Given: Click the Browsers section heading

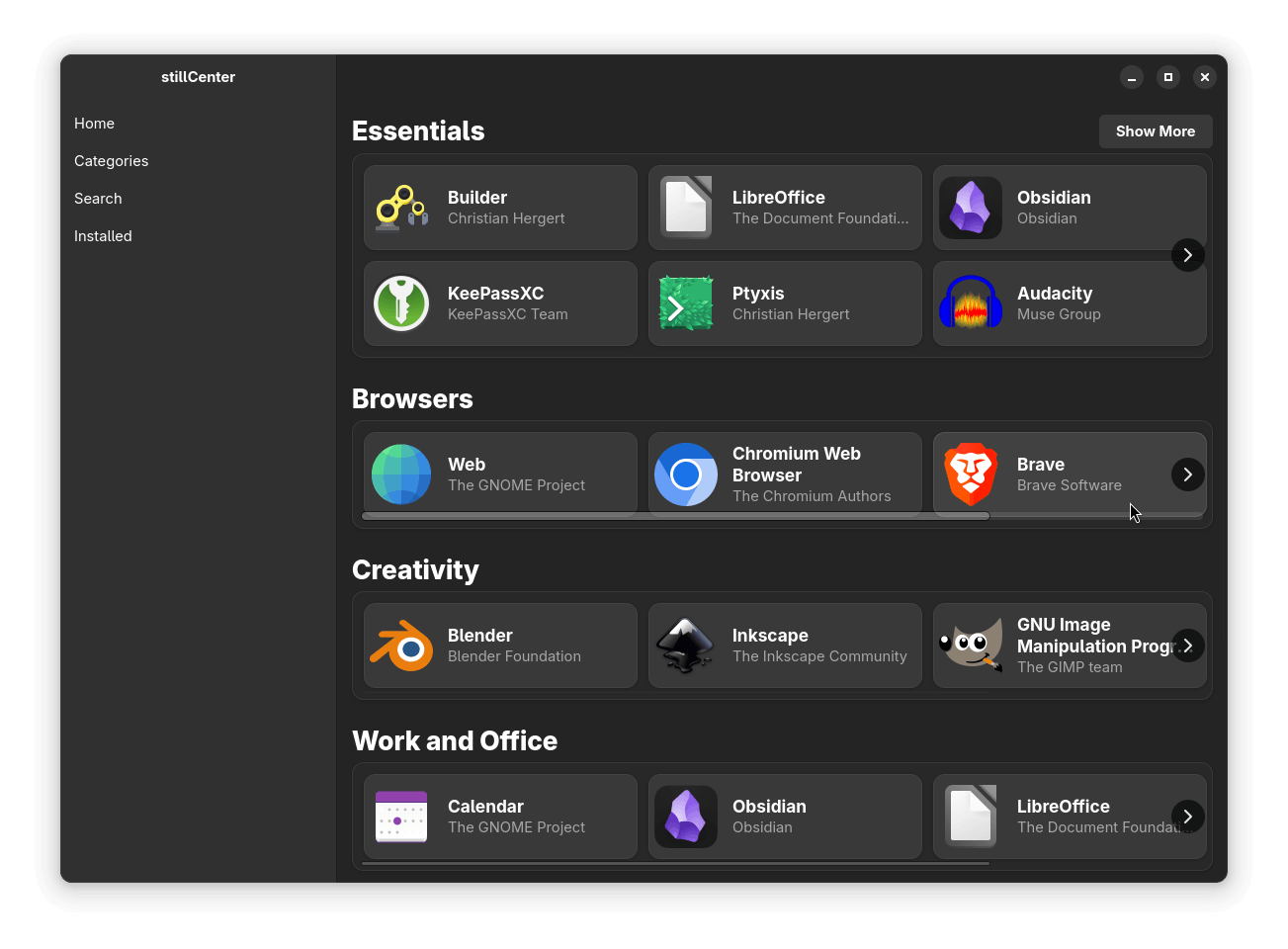Looking at the screenshot, I should pyautogui.click(x=412, y=399).
